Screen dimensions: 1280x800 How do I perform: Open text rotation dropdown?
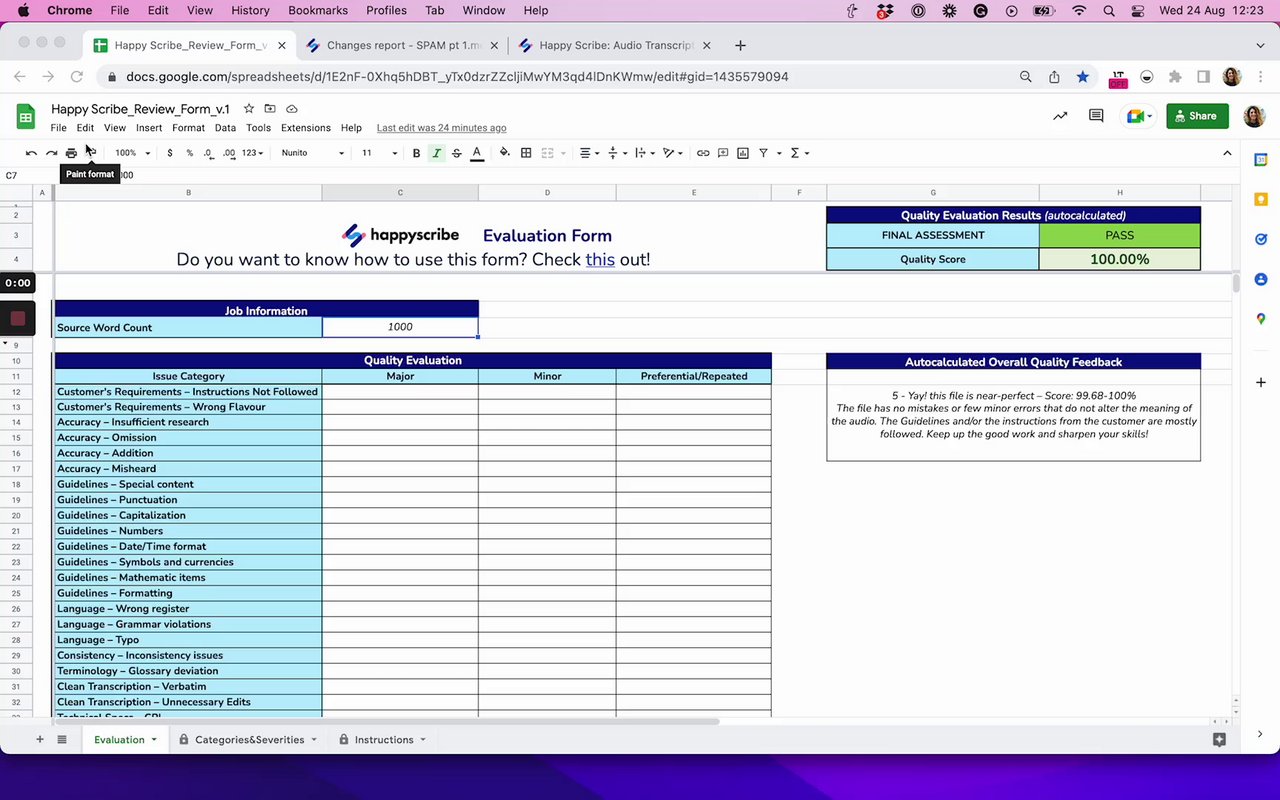(x=673, y=153)
